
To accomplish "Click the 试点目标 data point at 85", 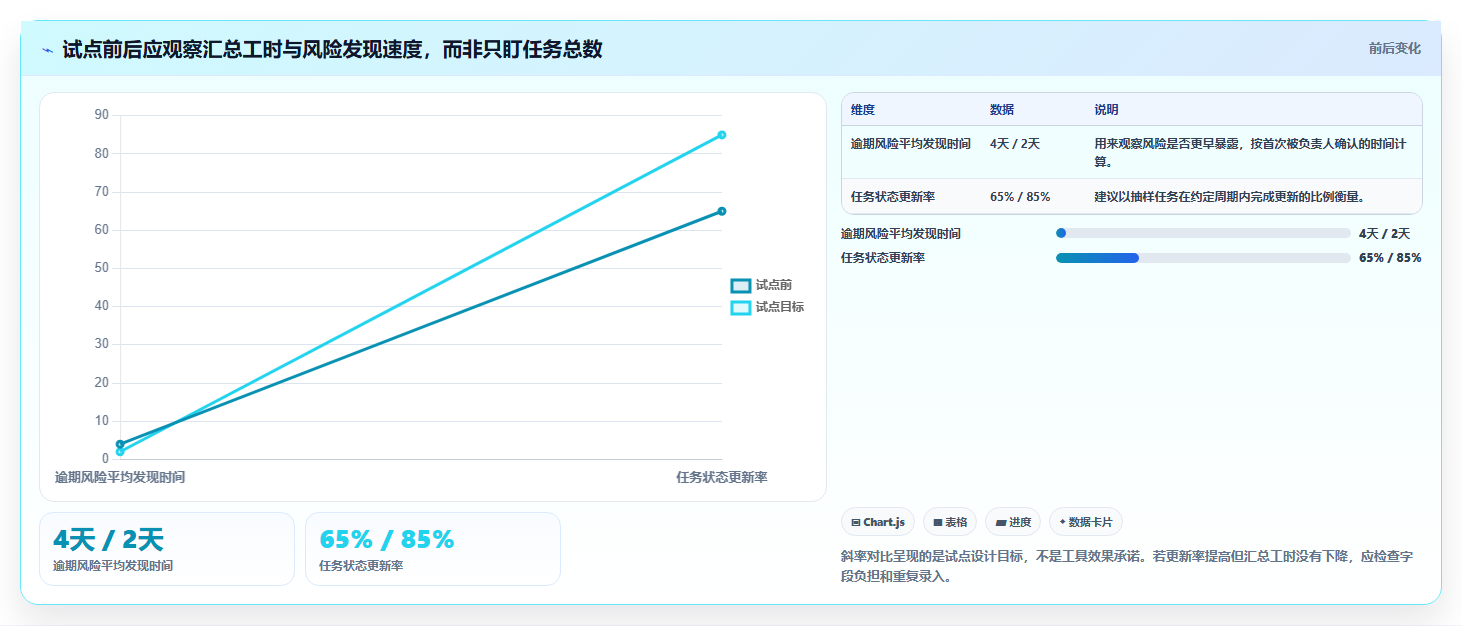I will tap(722, 135).
